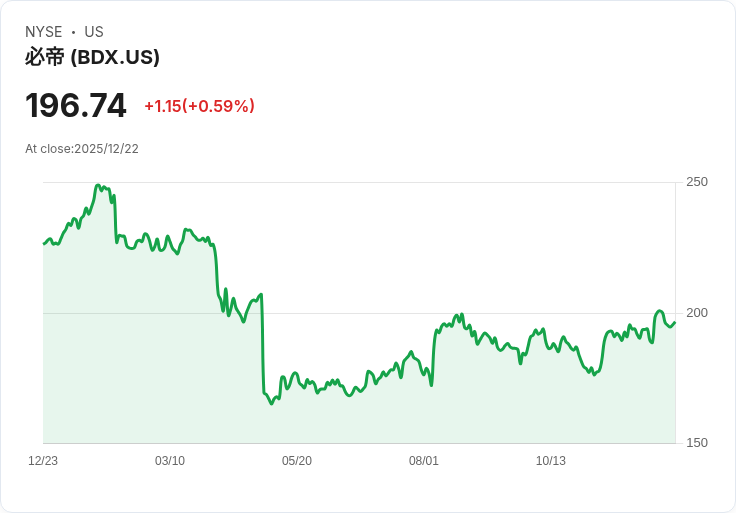The width and height of the screenshot is (736, 513).
Task: Select the 12/23 date on x-axis
Action: tap(43, 461)
